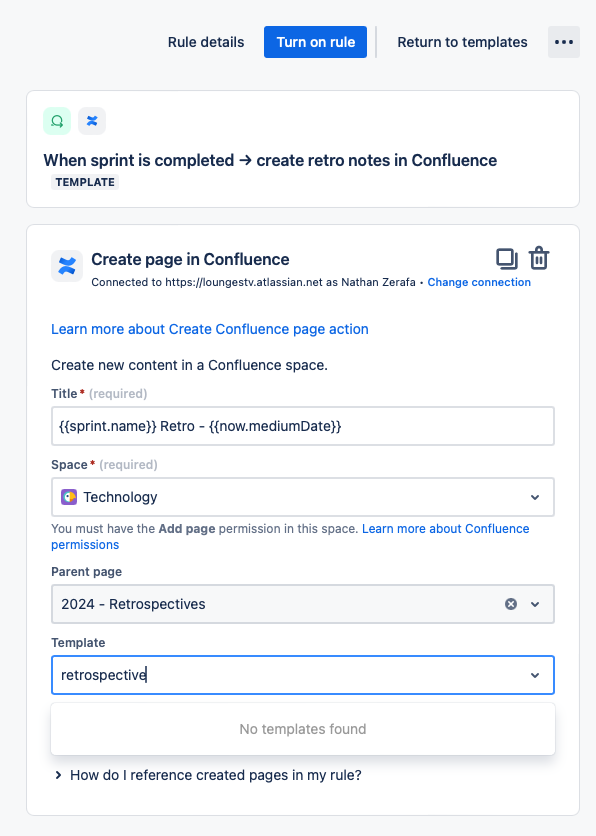Click the Technology space avatar icon
The image size is (596, 836).
(x=69, y=497)
